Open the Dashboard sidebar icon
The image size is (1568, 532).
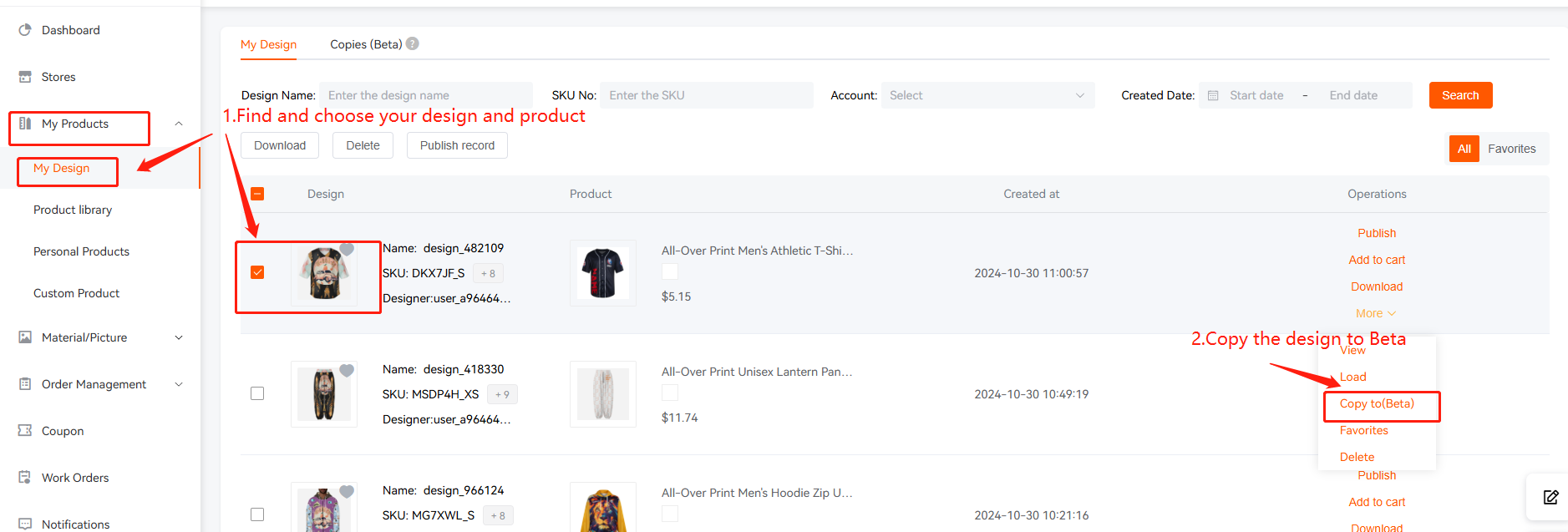25,30
